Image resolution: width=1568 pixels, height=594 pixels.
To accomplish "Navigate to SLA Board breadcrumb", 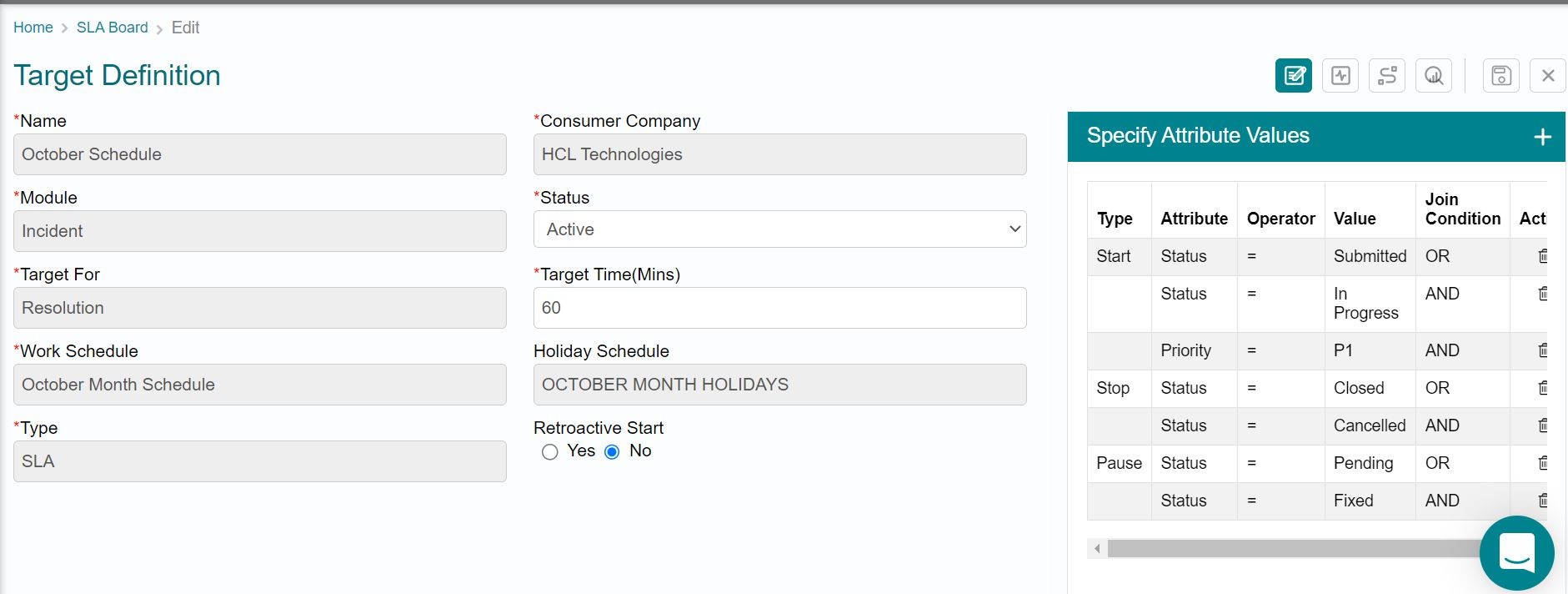I will (112, 28).
